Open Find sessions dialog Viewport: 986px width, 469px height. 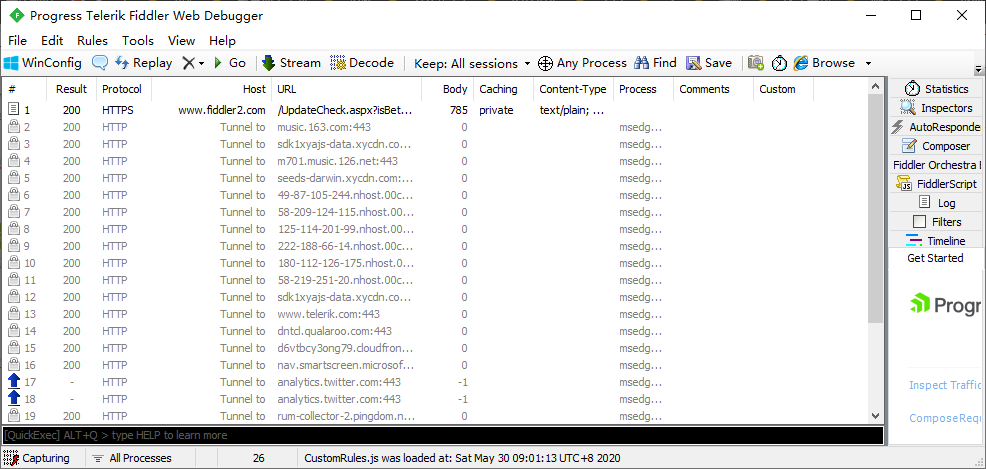pyautogui.click(x=655, y=63)
